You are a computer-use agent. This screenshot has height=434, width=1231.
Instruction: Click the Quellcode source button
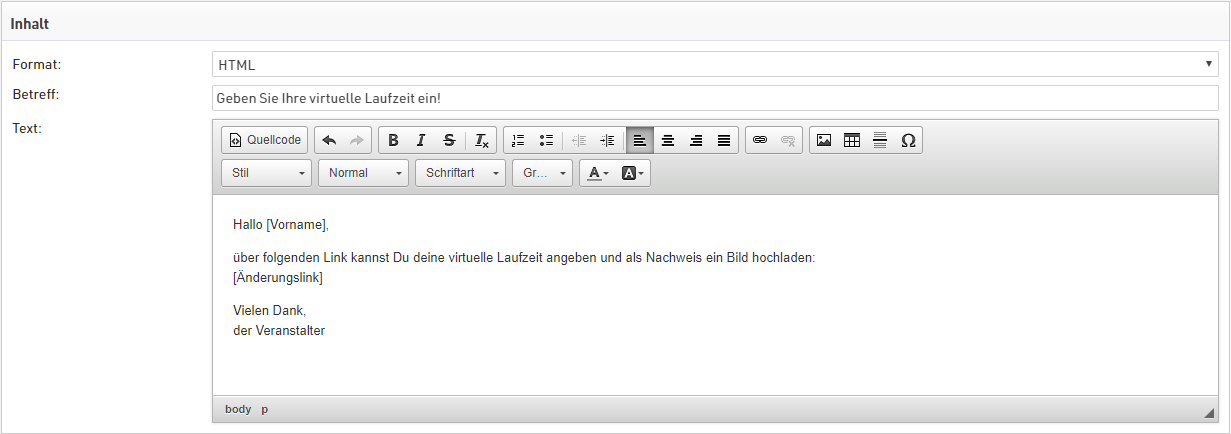coord(265,140)
